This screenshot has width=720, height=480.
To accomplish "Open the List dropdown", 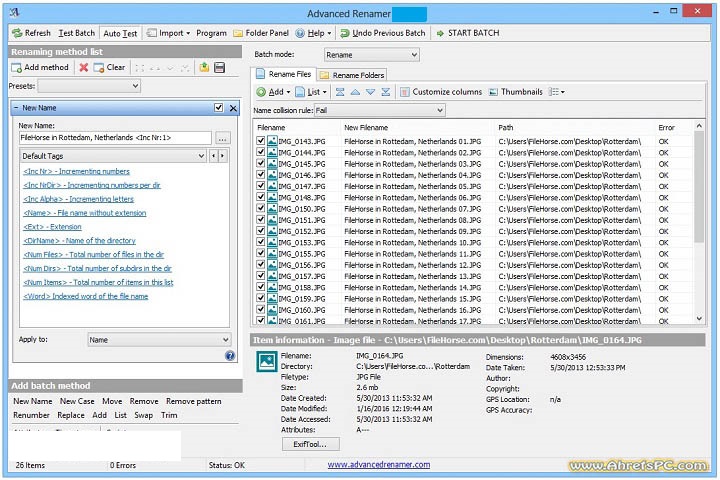I will click(x=310, y=92).
